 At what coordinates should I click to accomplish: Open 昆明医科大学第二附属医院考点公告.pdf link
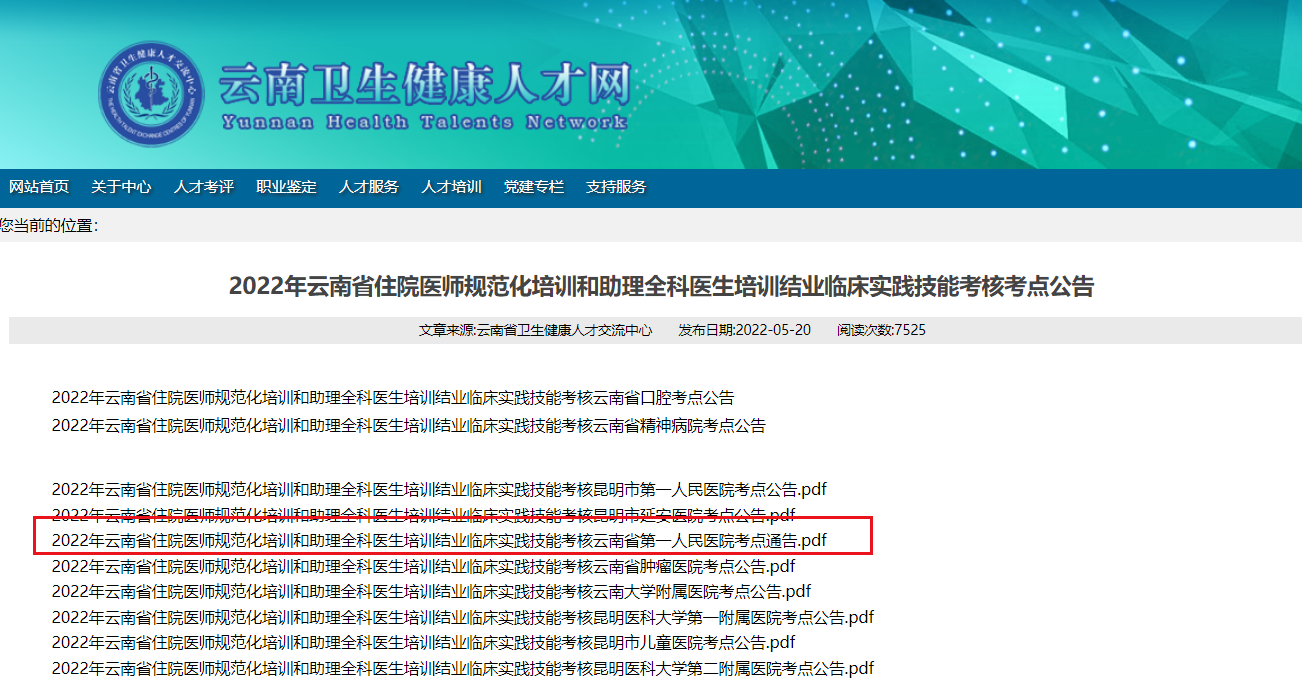point(463,668)
